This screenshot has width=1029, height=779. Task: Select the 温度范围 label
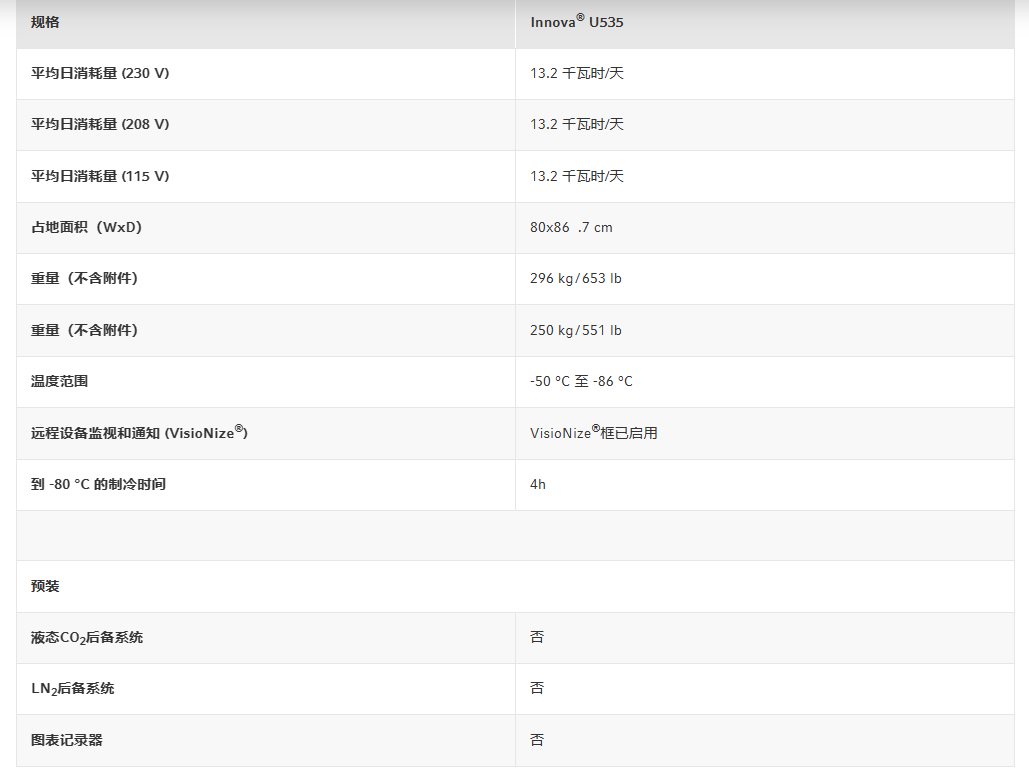[x=60, y=381]
